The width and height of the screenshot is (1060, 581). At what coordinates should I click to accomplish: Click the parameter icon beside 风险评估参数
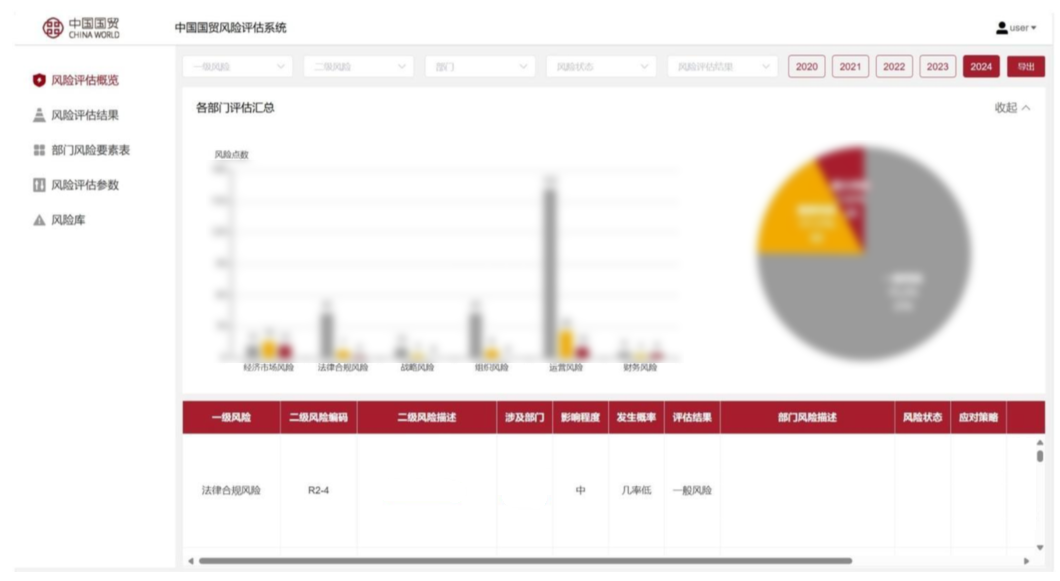click(40, 185)
